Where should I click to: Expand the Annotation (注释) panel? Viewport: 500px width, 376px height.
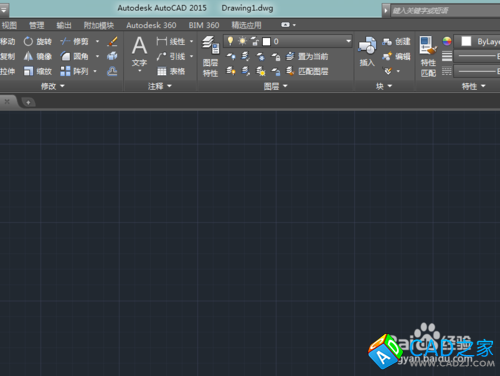tap(160, 86)
